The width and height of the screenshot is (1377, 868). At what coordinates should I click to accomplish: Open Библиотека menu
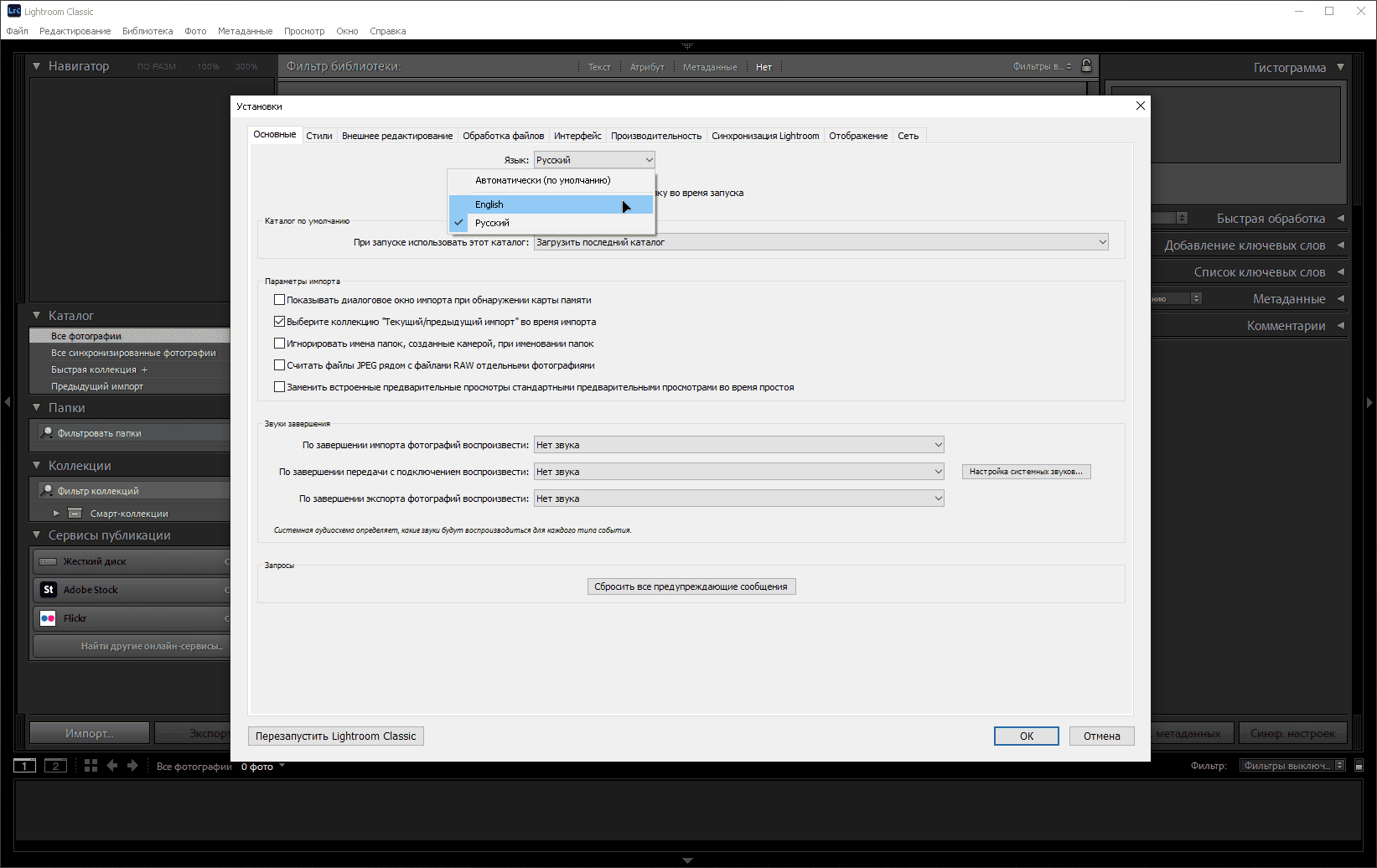point(148,31)
